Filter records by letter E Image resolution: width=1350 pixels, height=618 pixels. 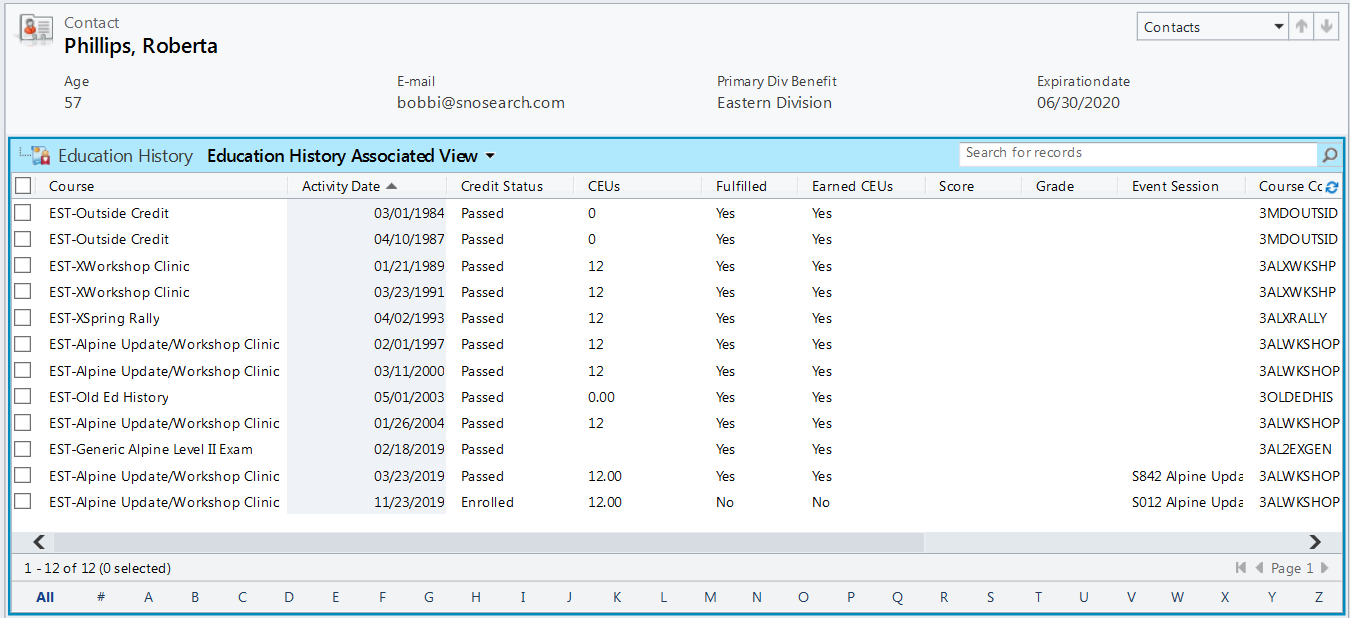336,597
